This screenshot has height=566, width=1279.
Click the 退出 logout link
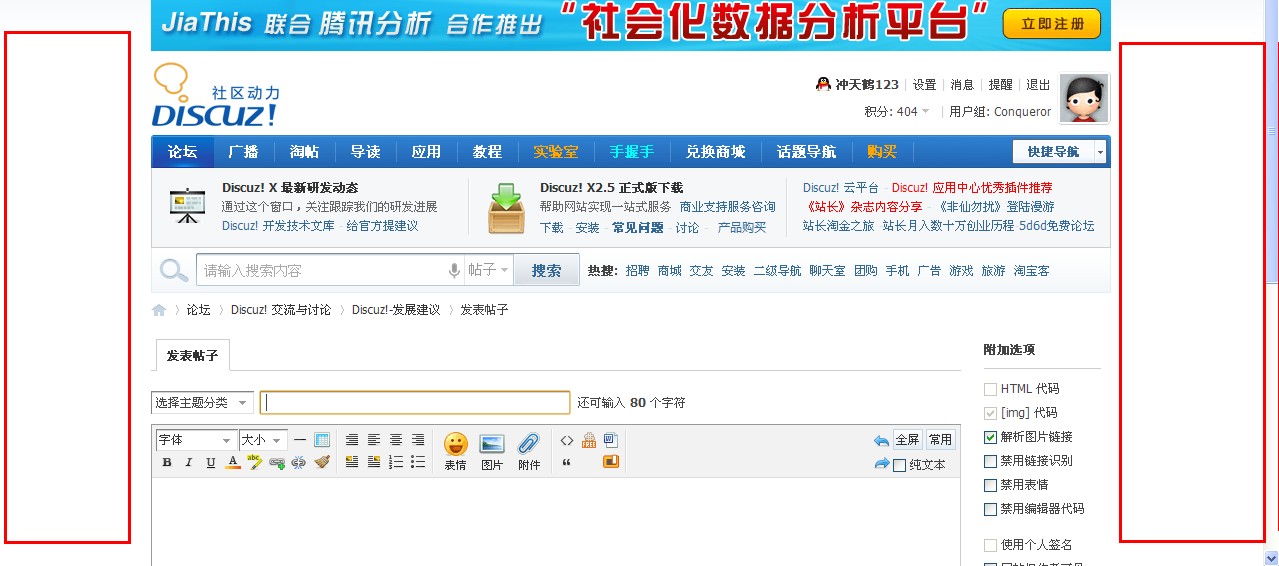1038,85
